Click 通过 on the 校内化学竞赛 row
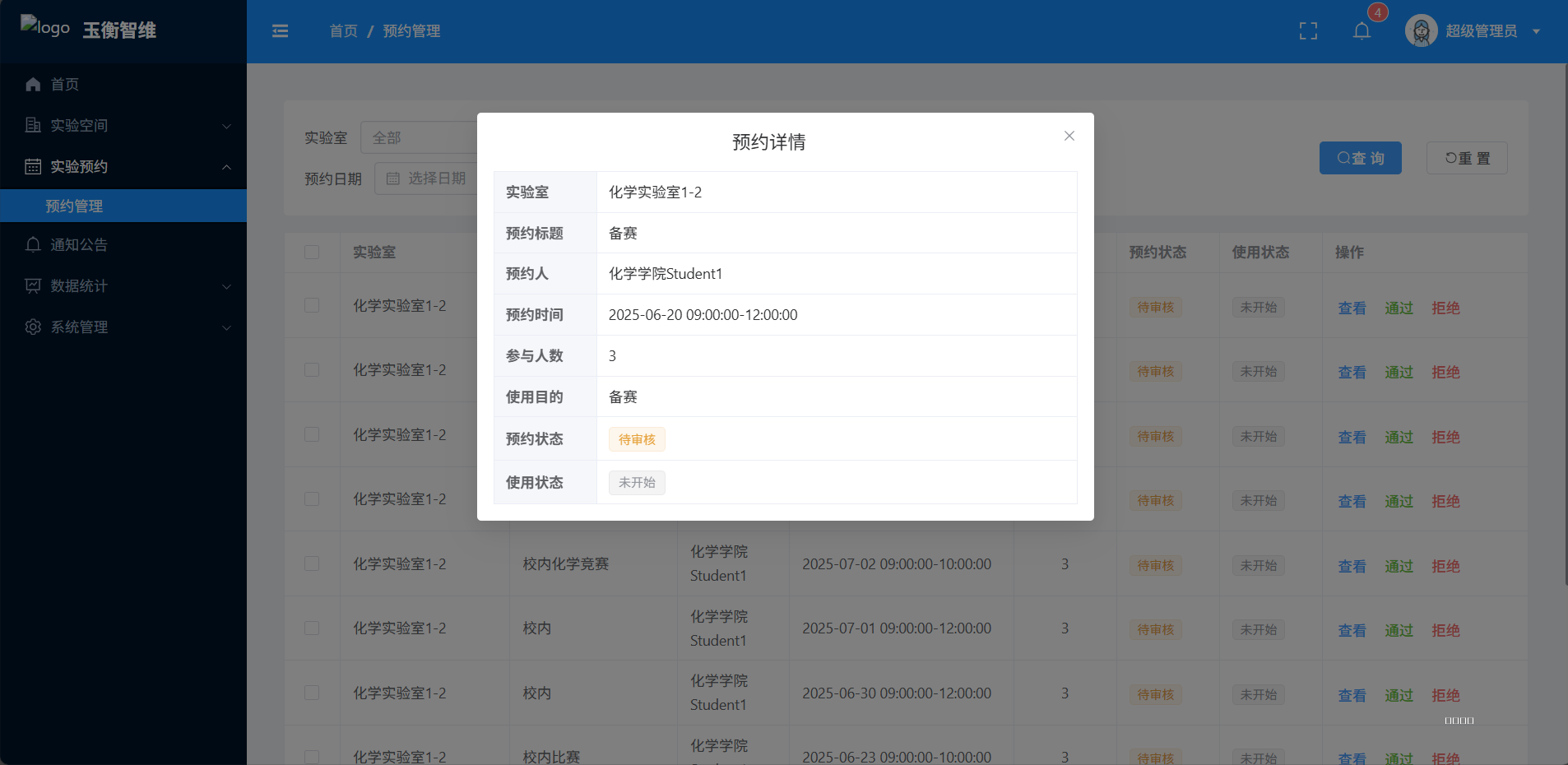This screenshot has height=765, width=1568. point(1399,566)
